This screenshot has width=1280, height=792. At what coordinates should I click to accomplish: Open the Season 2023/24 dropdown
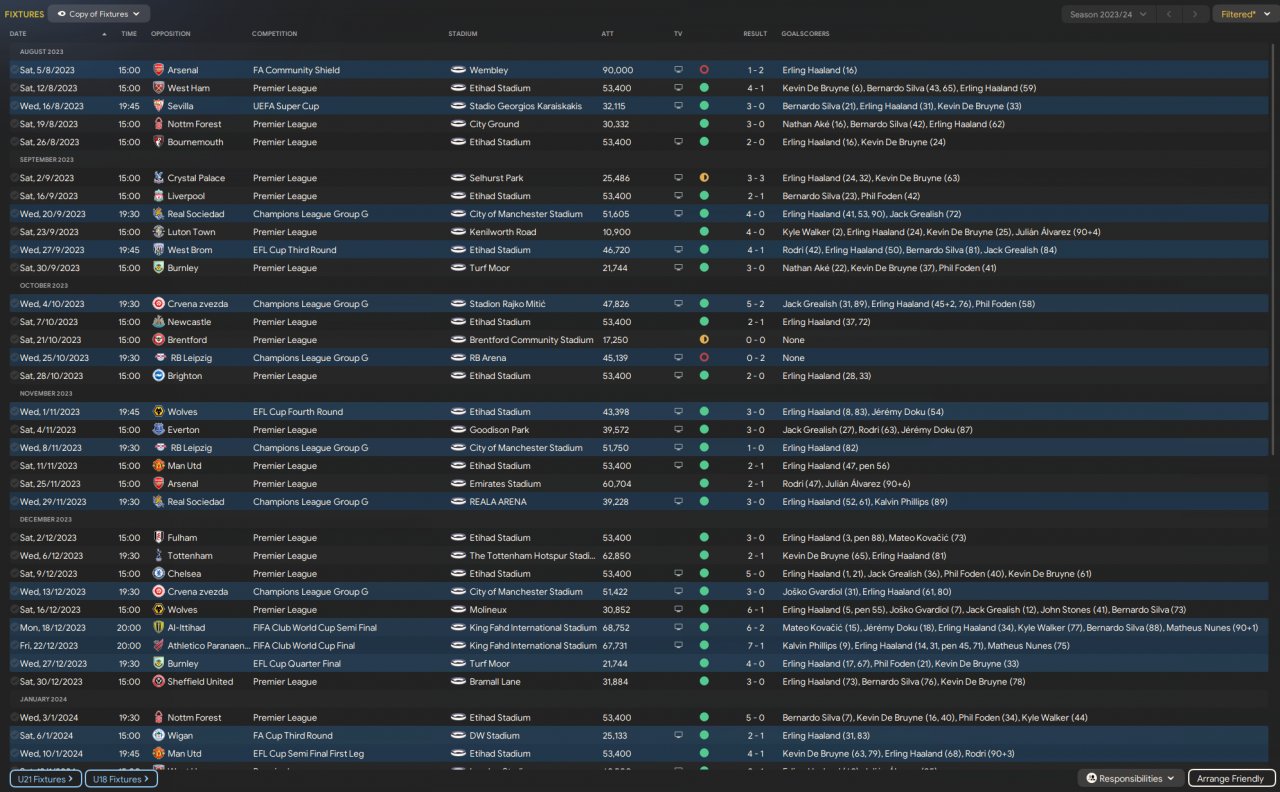pos(1109,14)
